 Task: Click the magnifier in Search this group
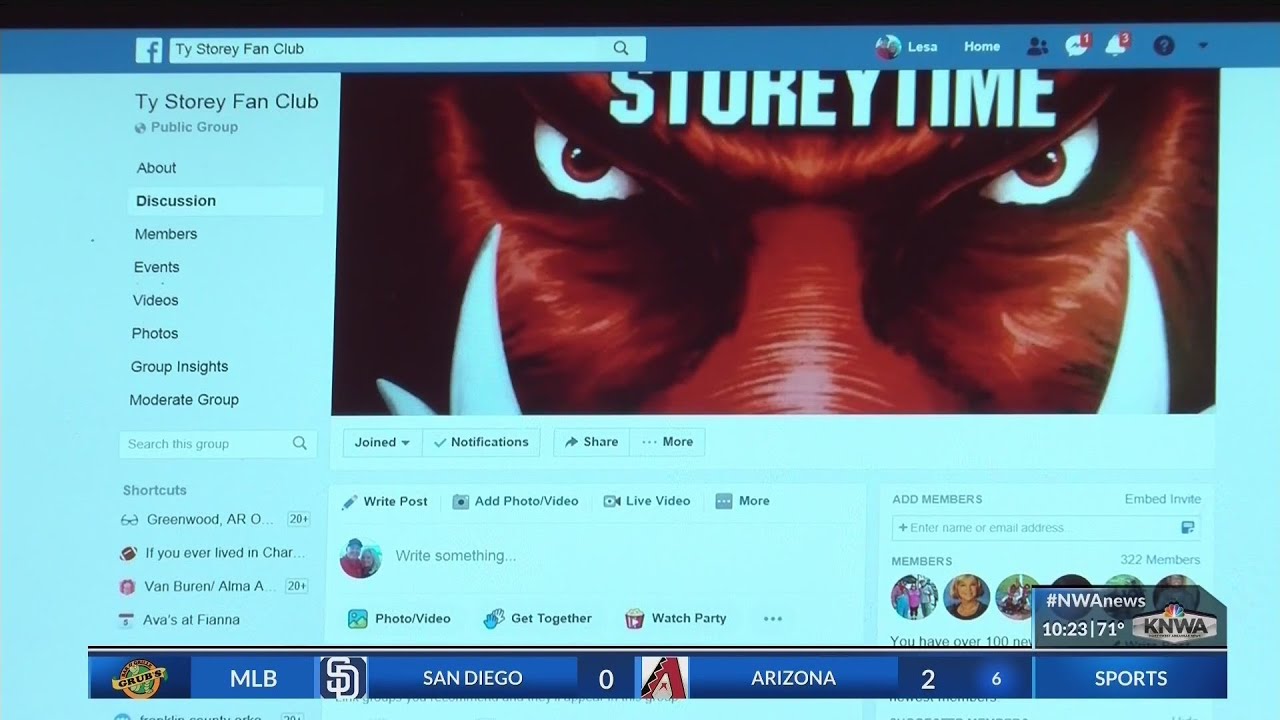299,443
